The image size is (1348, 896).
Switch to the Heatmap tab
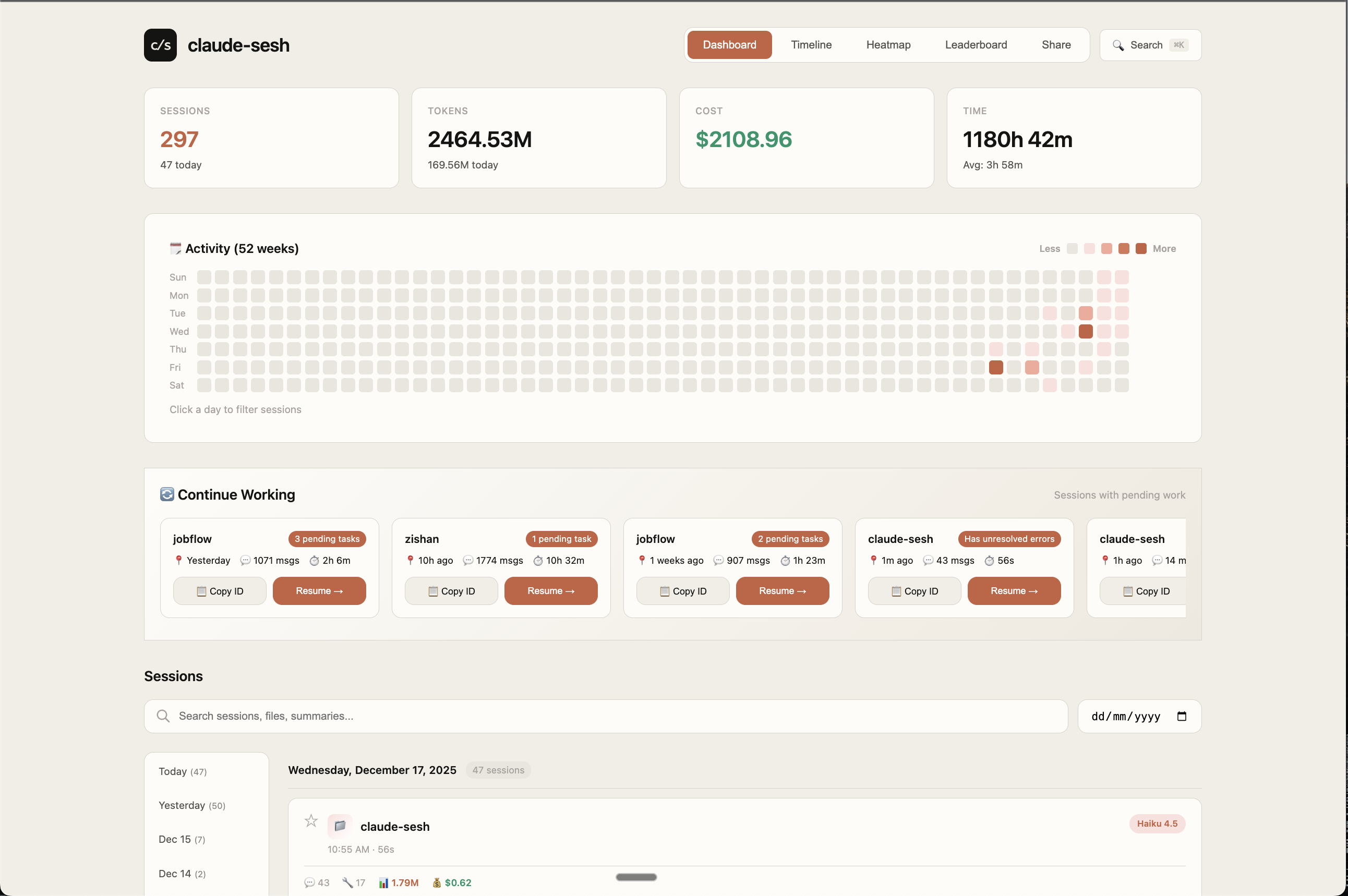888,45
